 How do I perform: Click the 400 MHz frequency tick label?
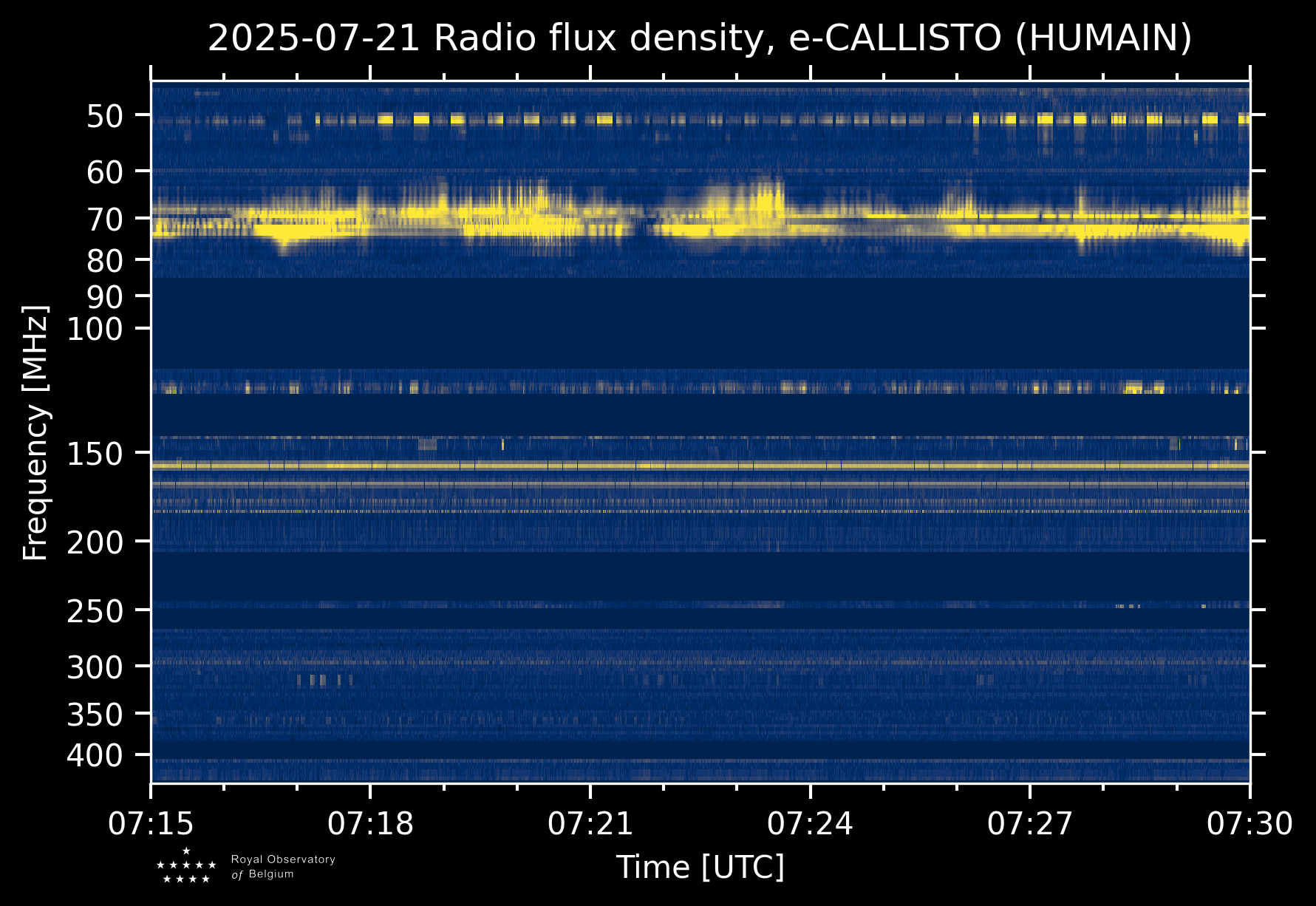pyautogui.click(x=95, y=756)
